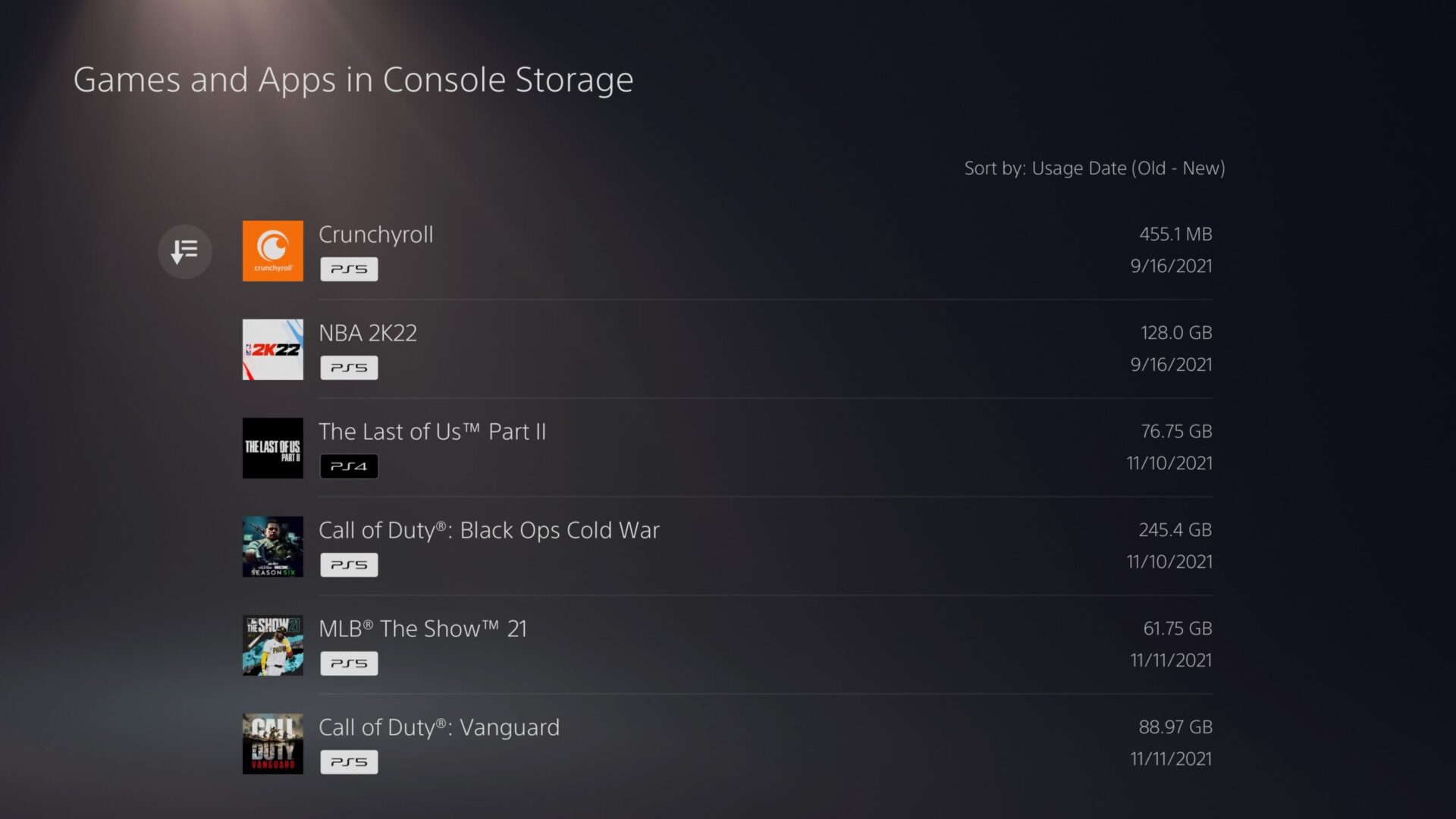Choose Call of Duty: Black Ops Cold War entry
The width and height of the screenshot is (1456, 819).
(488, 531)
